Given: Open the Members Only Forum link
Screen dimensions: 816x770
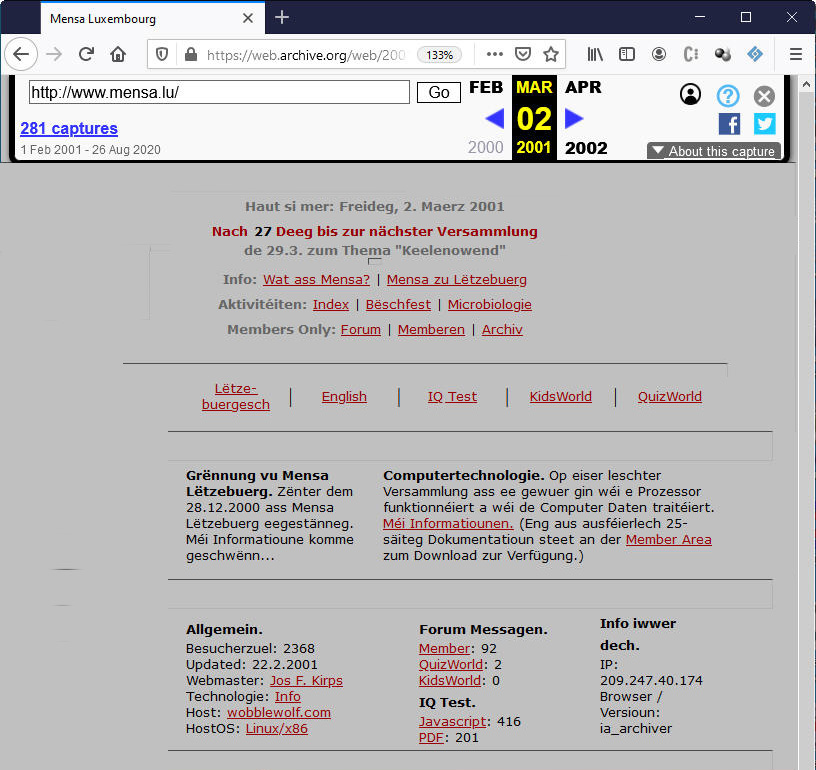Looking at the screenshot, I should click(361, 329).
